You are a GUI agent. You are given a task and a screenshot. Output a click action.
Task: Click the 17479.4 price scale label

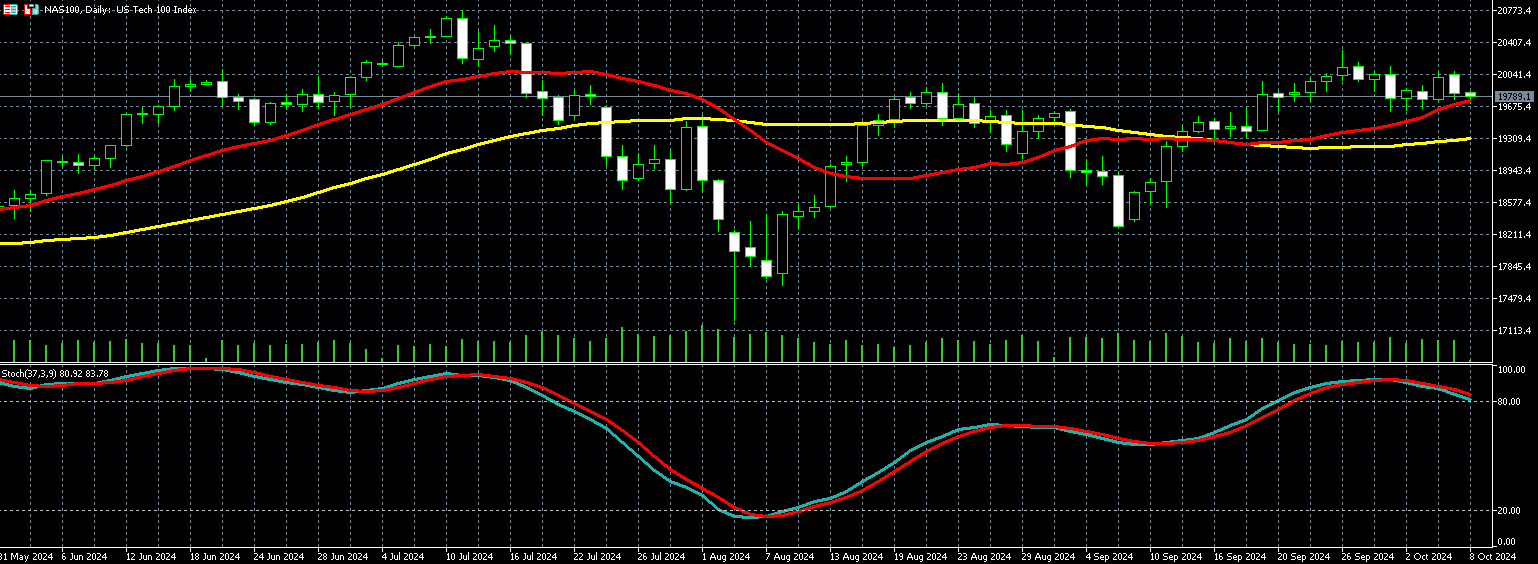point(1515,299)
